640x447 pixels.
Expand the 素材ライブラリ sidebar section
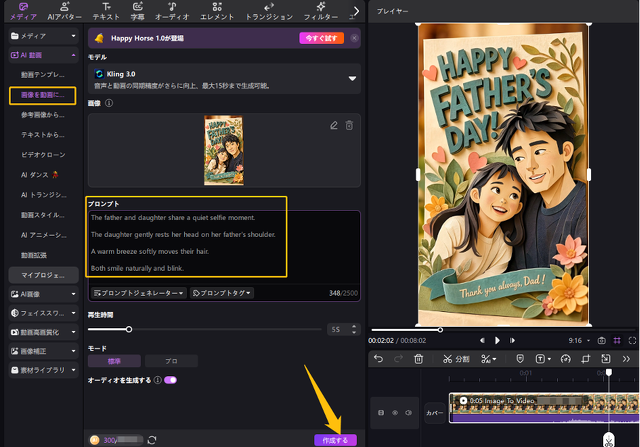[43, 370]
